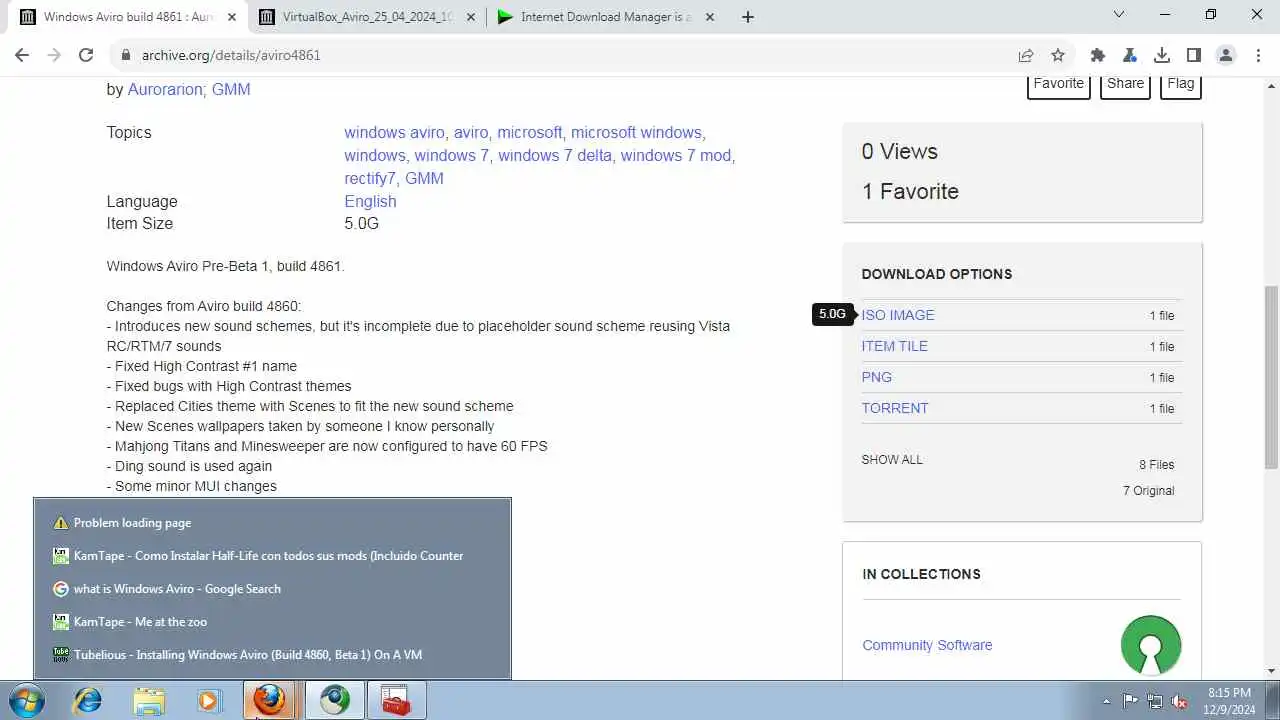Open a new browser tab
Image resolution: width=1280 pixels, height=720 pixels.
point(748,16)
